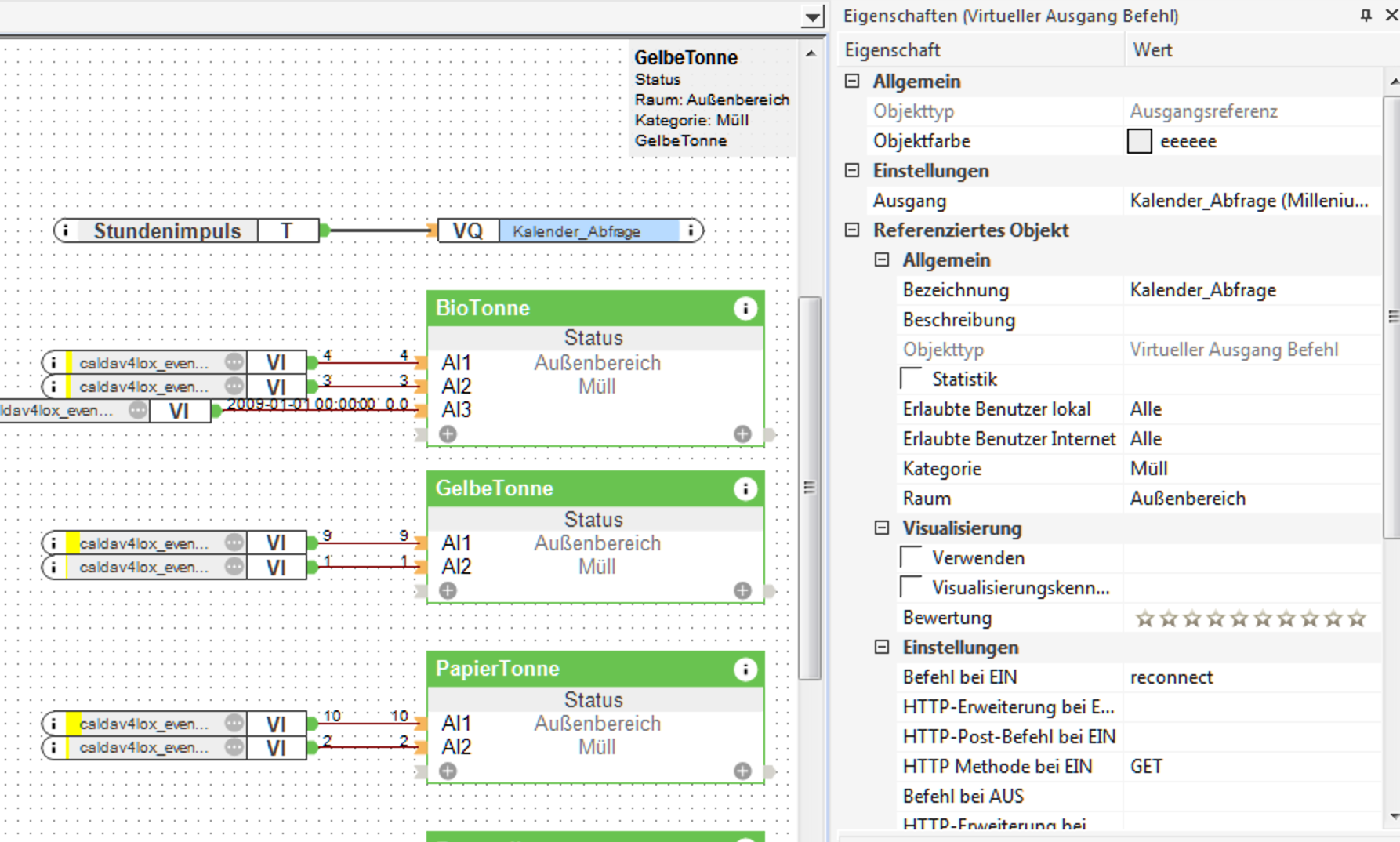Add input with BioTonne's left plus icon
This screenshot has height=842, width=1400.
448,434
